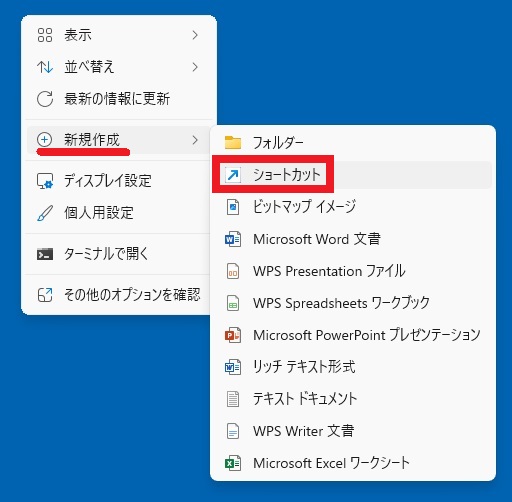Open その他のオプションを確認
This screenshot has height=502, width=512.
[119, 295]
